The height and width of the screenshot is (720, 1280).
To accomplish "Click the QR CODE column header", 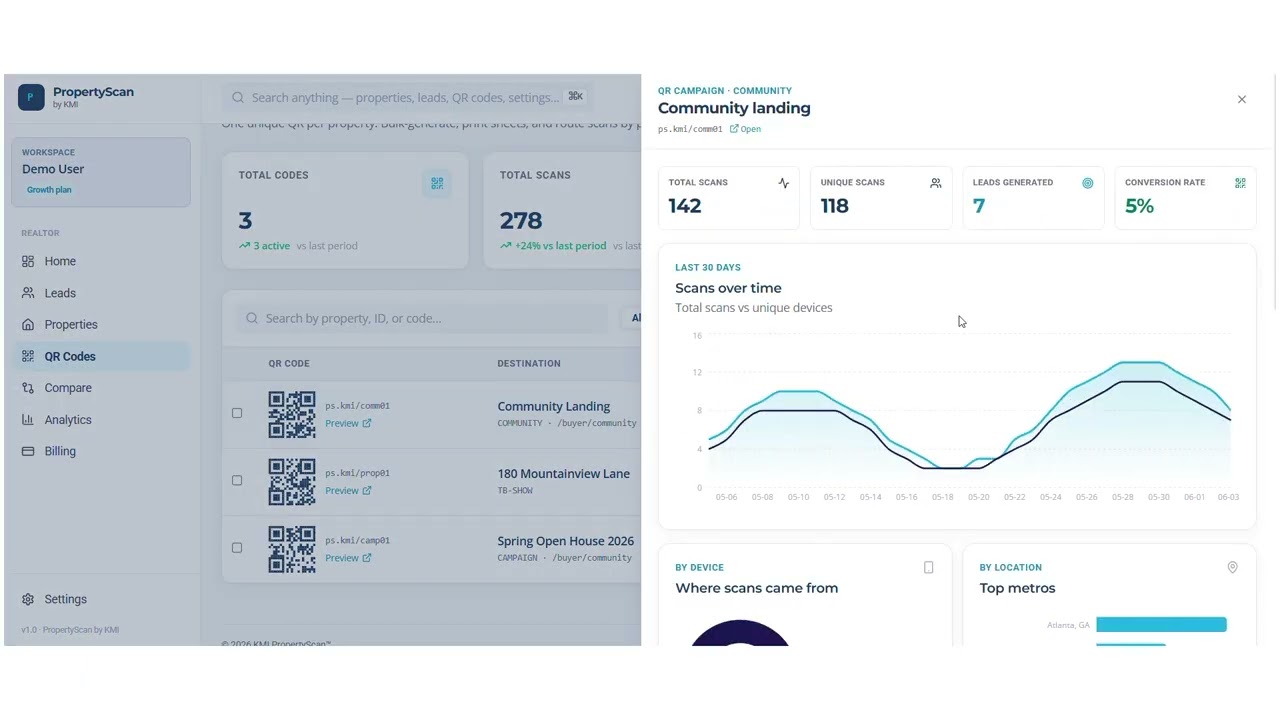I will click(289, 363).
